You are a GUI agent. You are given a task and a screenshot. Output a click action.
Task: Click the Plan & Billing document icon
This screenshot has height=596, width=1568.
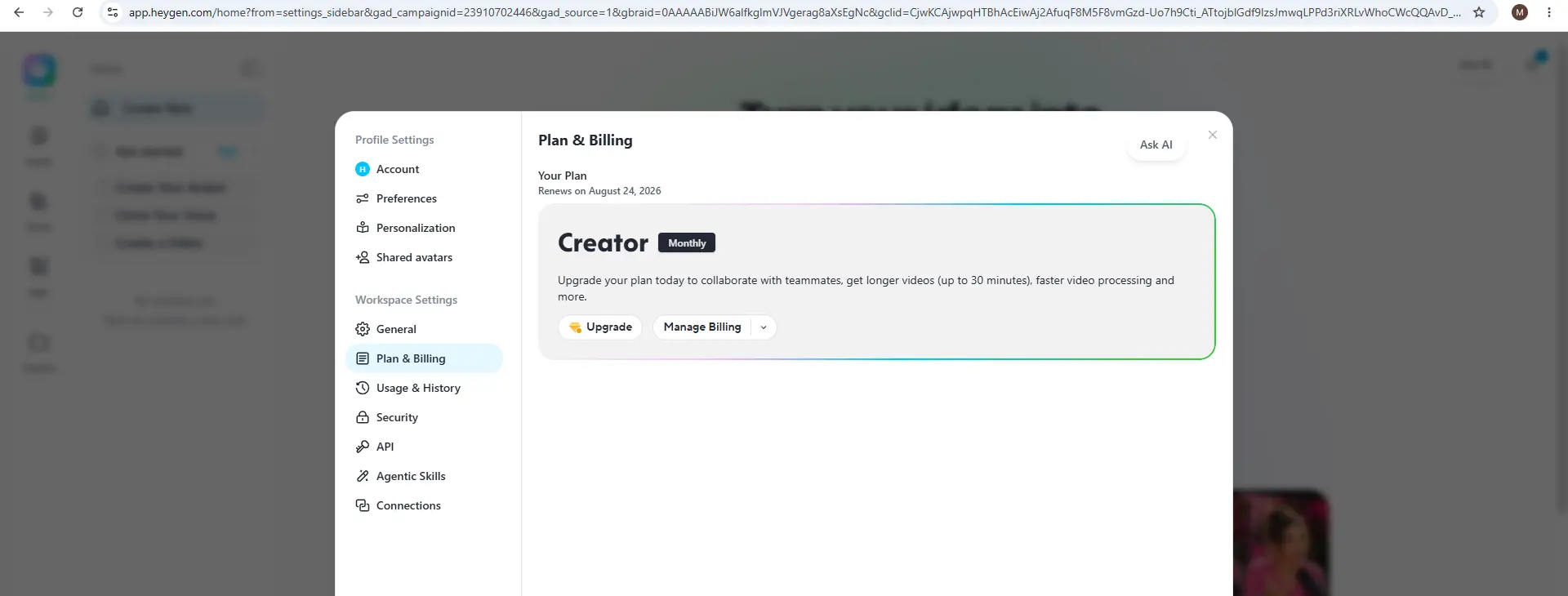point(363,358)
